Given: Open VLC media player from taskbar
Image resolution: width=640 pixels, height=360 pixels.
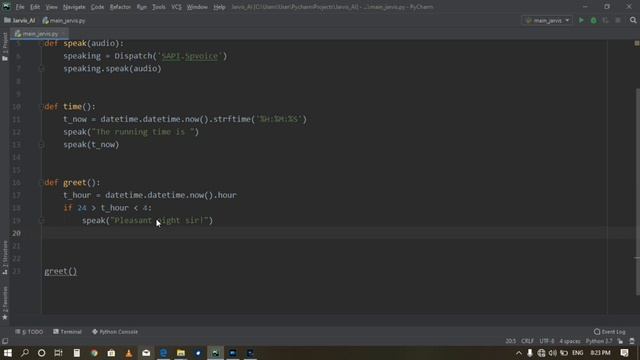Looking at the screenshot, I should (x=129, y=353).
